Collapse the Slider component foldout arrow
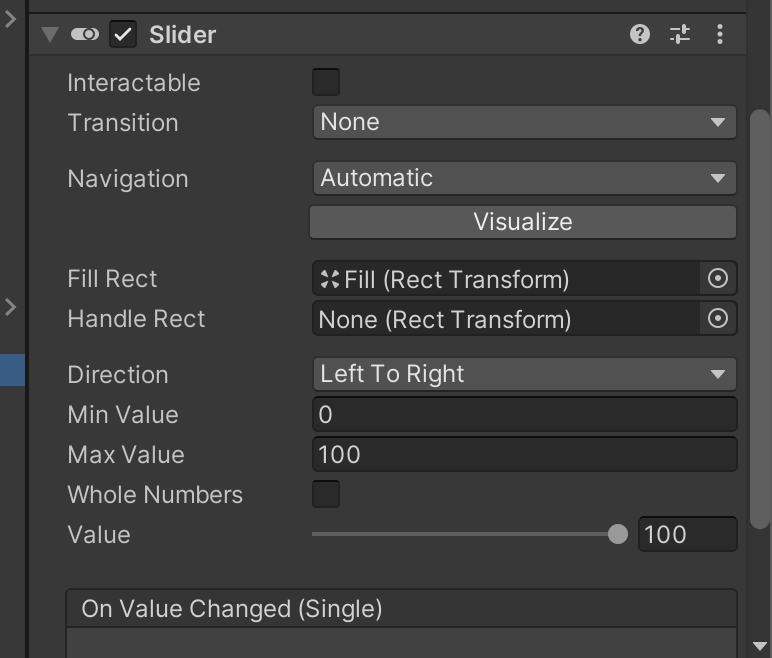The width and height of the screenshot is (772, 658). (x=50, y=35)
